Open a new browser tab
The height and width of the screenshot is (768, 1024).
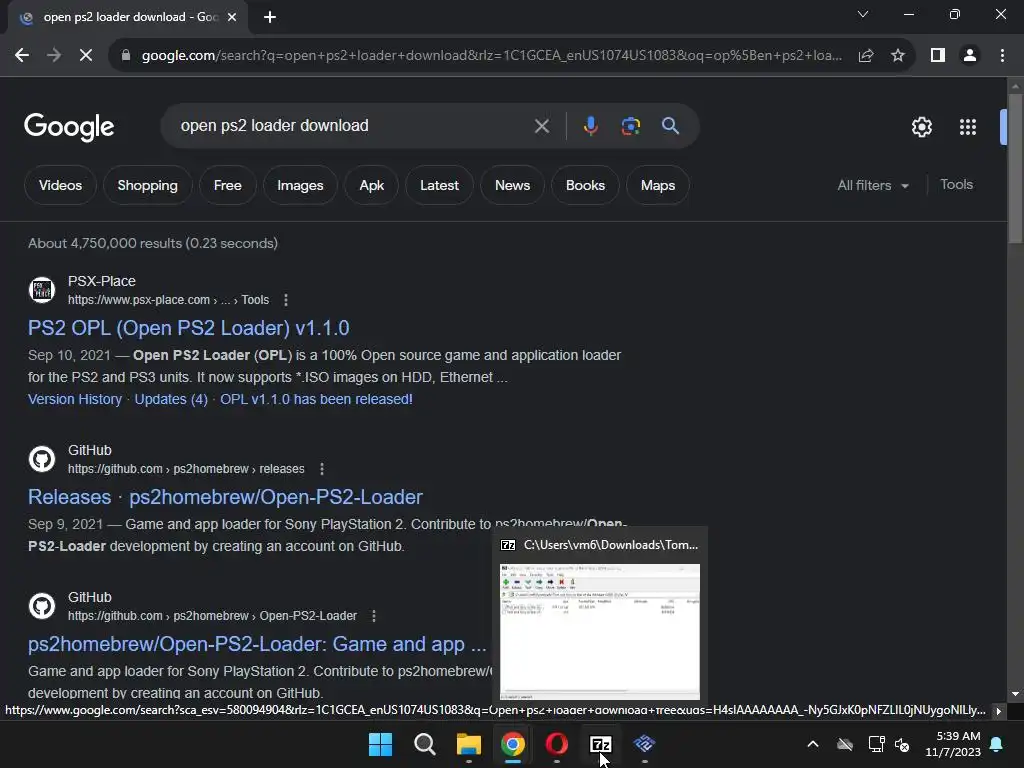(x=270, y=18)
